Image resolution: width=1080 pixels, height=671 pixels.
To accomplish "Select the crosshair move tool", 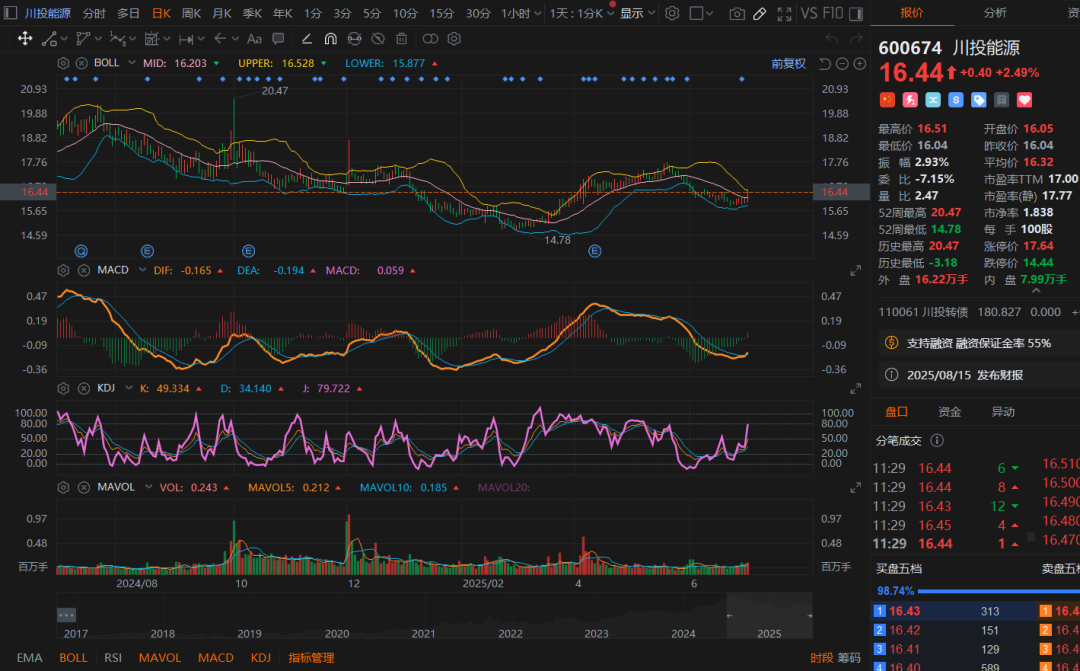I will point(25,39).
